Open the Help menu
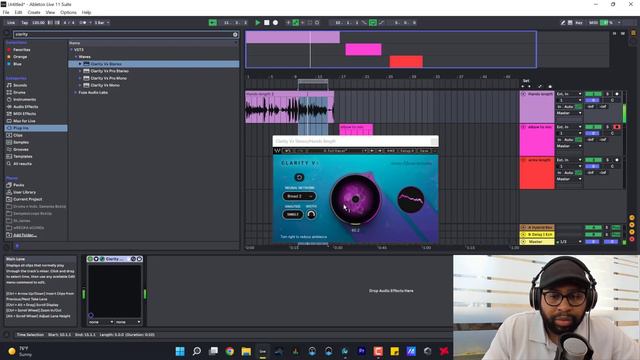Image resolution: width=640 pixels, height=360 pixels. pyautogui.click(x=86, y=12)
